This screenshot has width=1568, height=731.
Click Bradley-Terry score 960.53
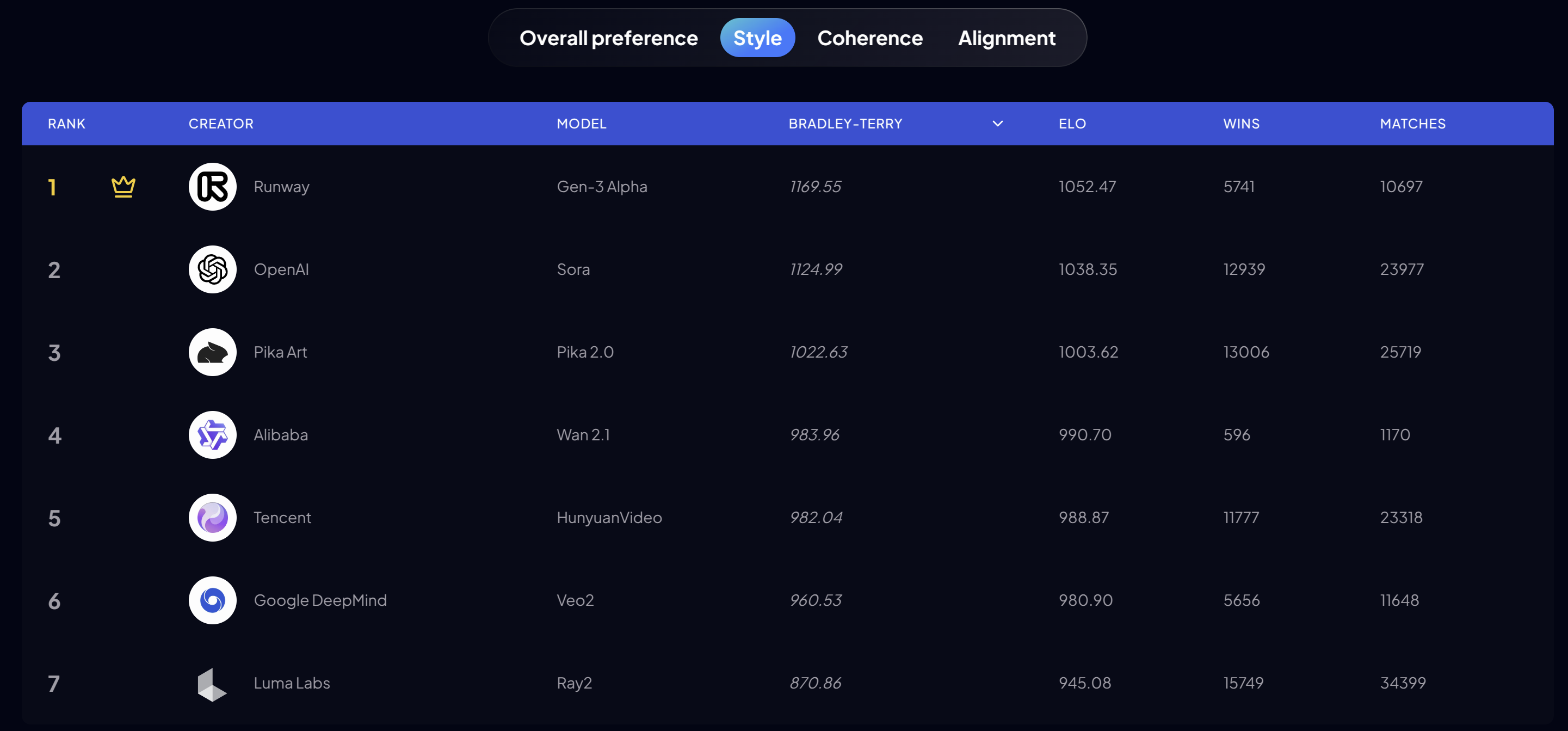click(816, 600)
